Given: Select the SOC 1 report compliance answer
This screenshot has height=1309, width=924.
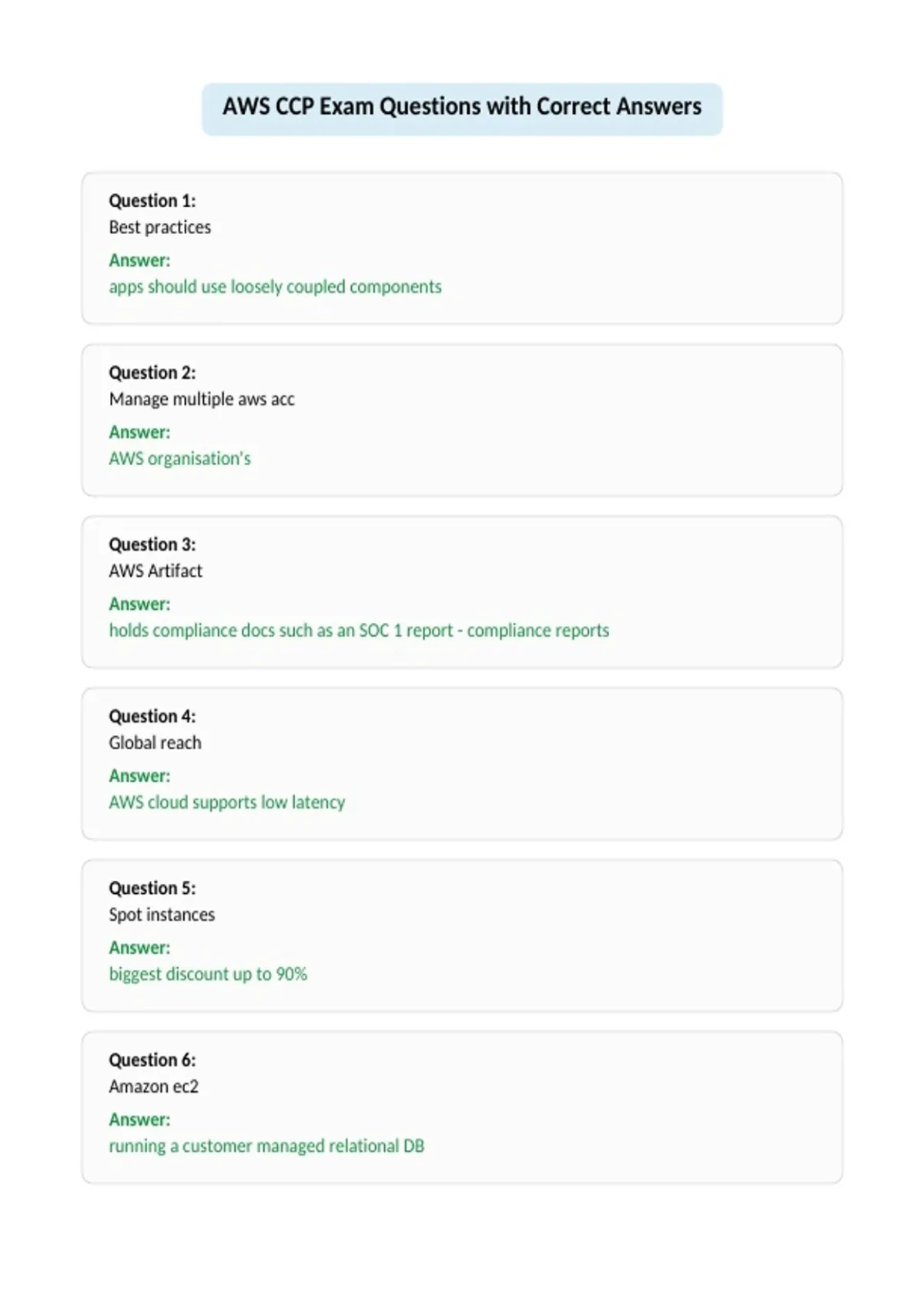Looking at the screenshot, I should point(359,631).
